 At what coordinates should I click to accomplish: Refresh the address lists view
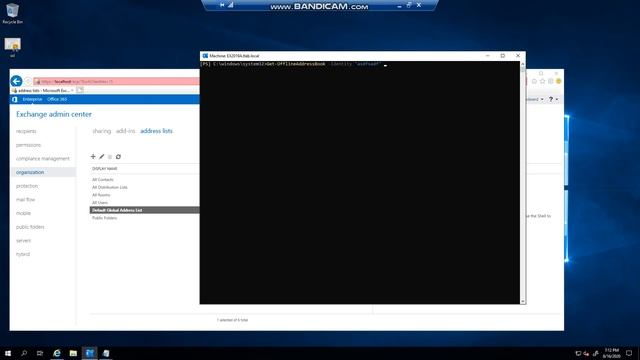pos(118,157)
